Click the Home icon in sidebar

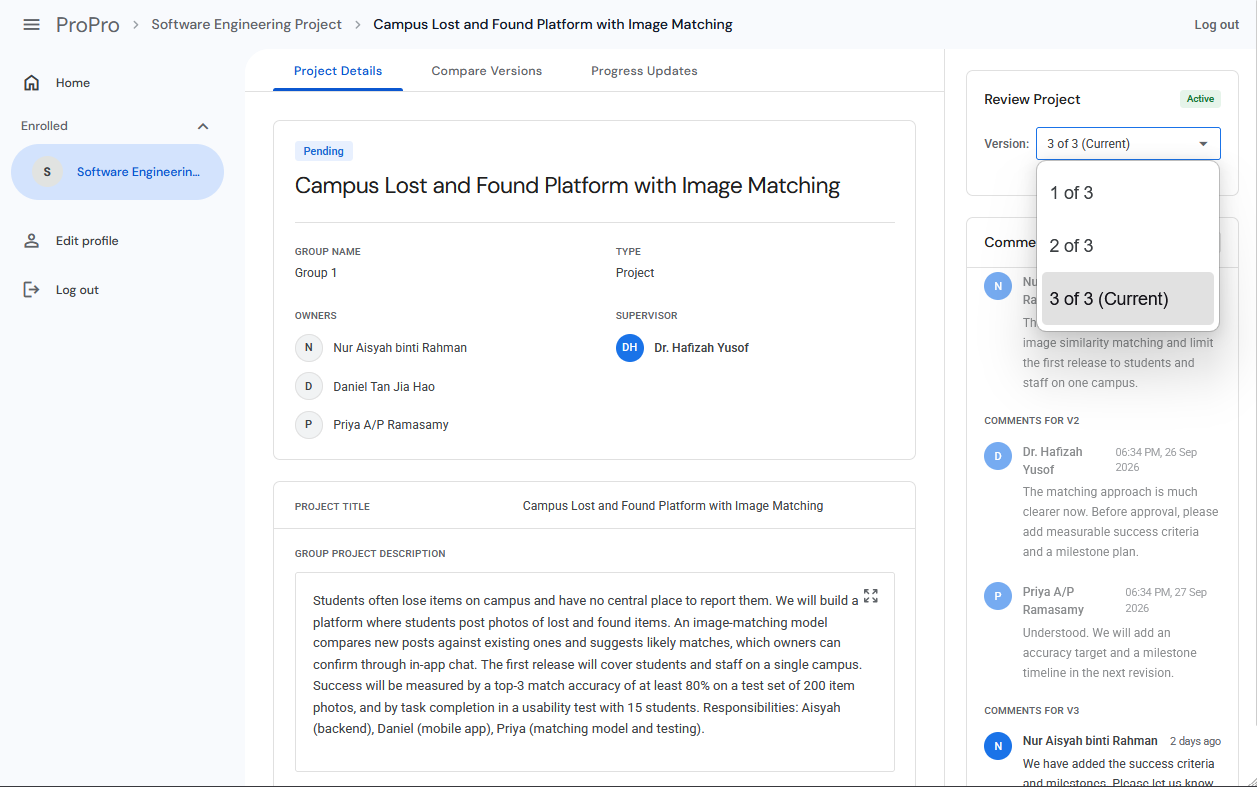coord(32,83)
